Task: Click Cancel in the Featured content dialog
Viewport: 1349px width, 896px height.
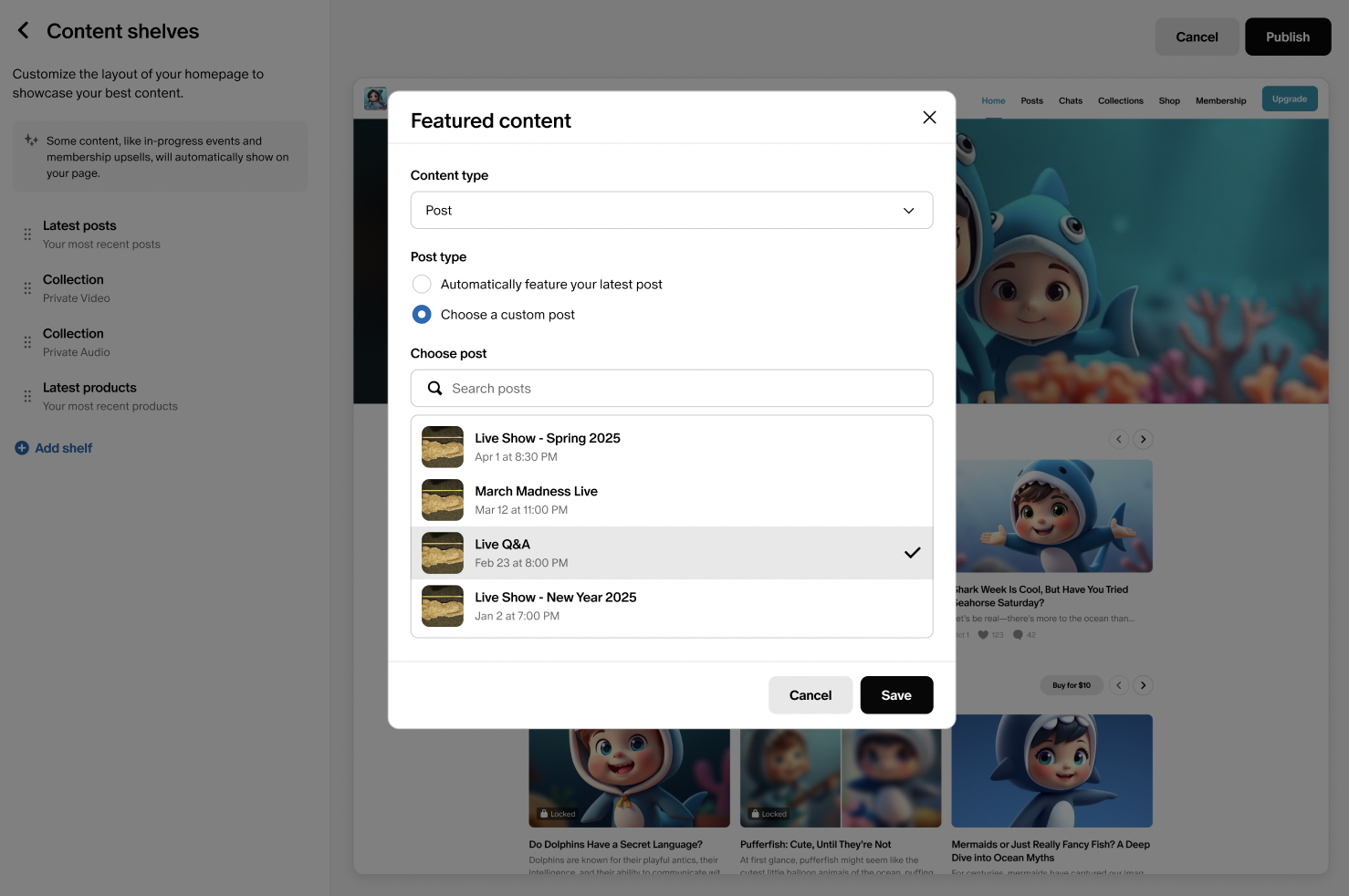Action: [x=810, y=695]
